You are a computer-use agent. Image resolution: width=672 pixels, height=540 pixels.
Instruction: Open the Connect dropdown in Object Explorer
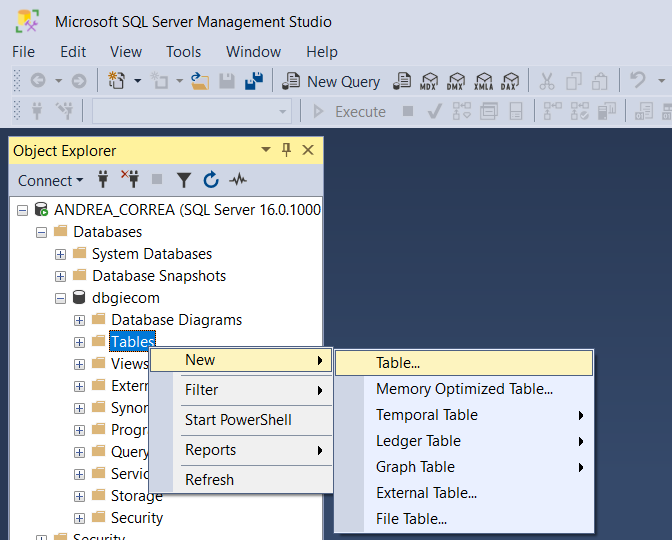(x=51, y=180)
